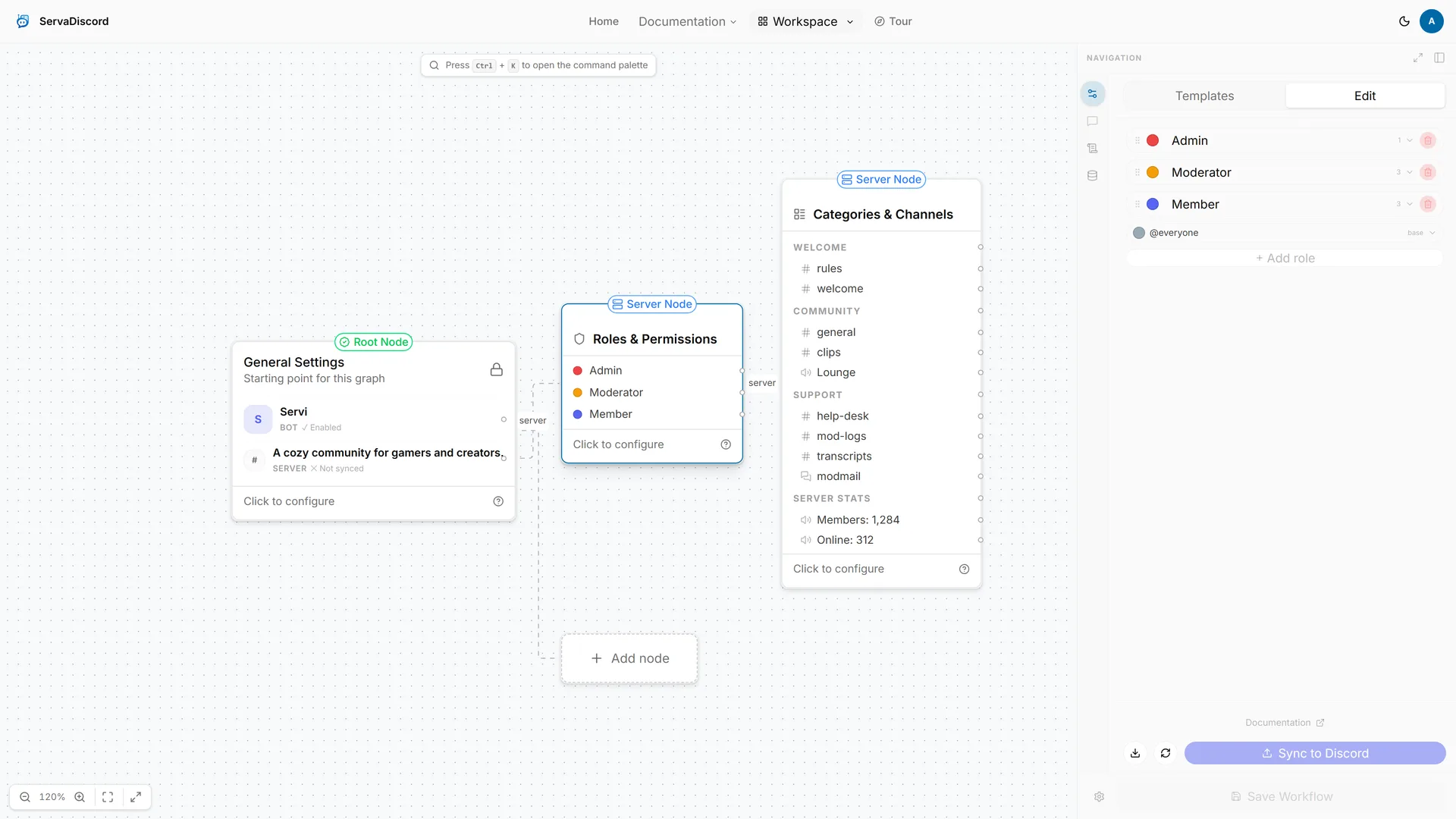Click Save Workflow button
This screenshot has height=819, width=1456.
coord(1281,797)
